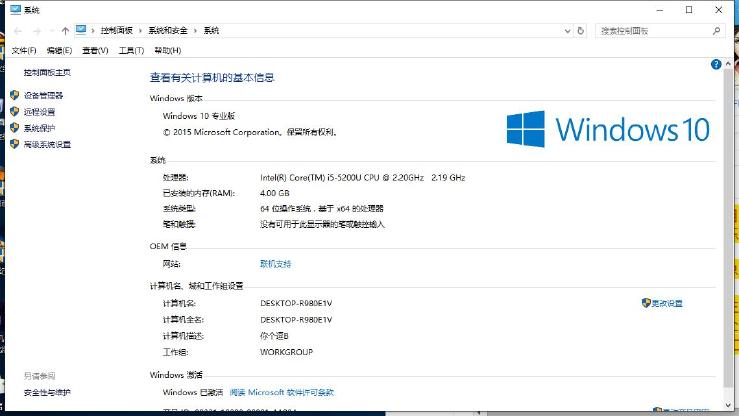Select the 4.00 GB RAM value
Screen dimensions: 739x416
[275, 193]
